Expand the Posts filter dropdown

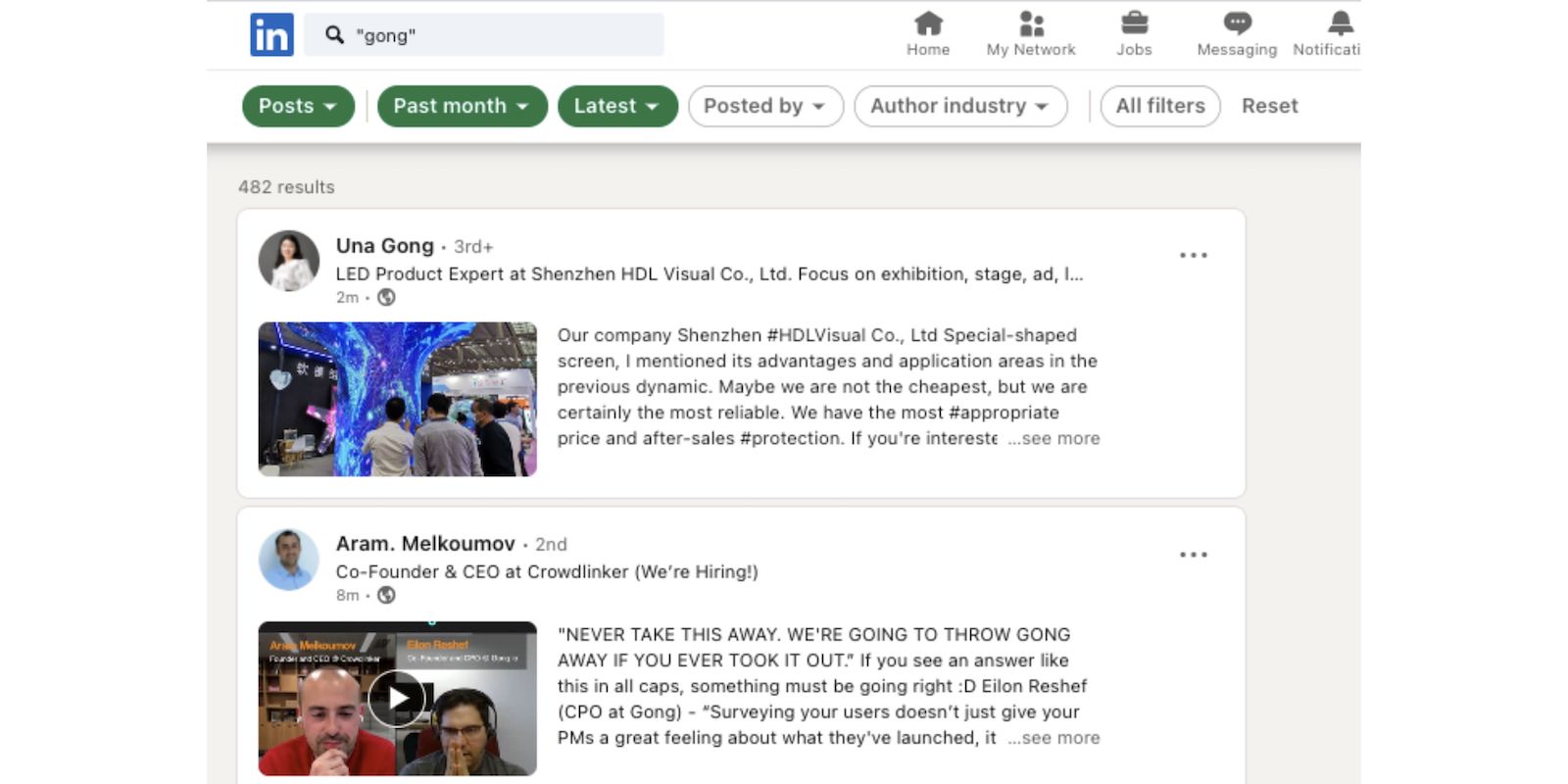click(x=298, y=106)
